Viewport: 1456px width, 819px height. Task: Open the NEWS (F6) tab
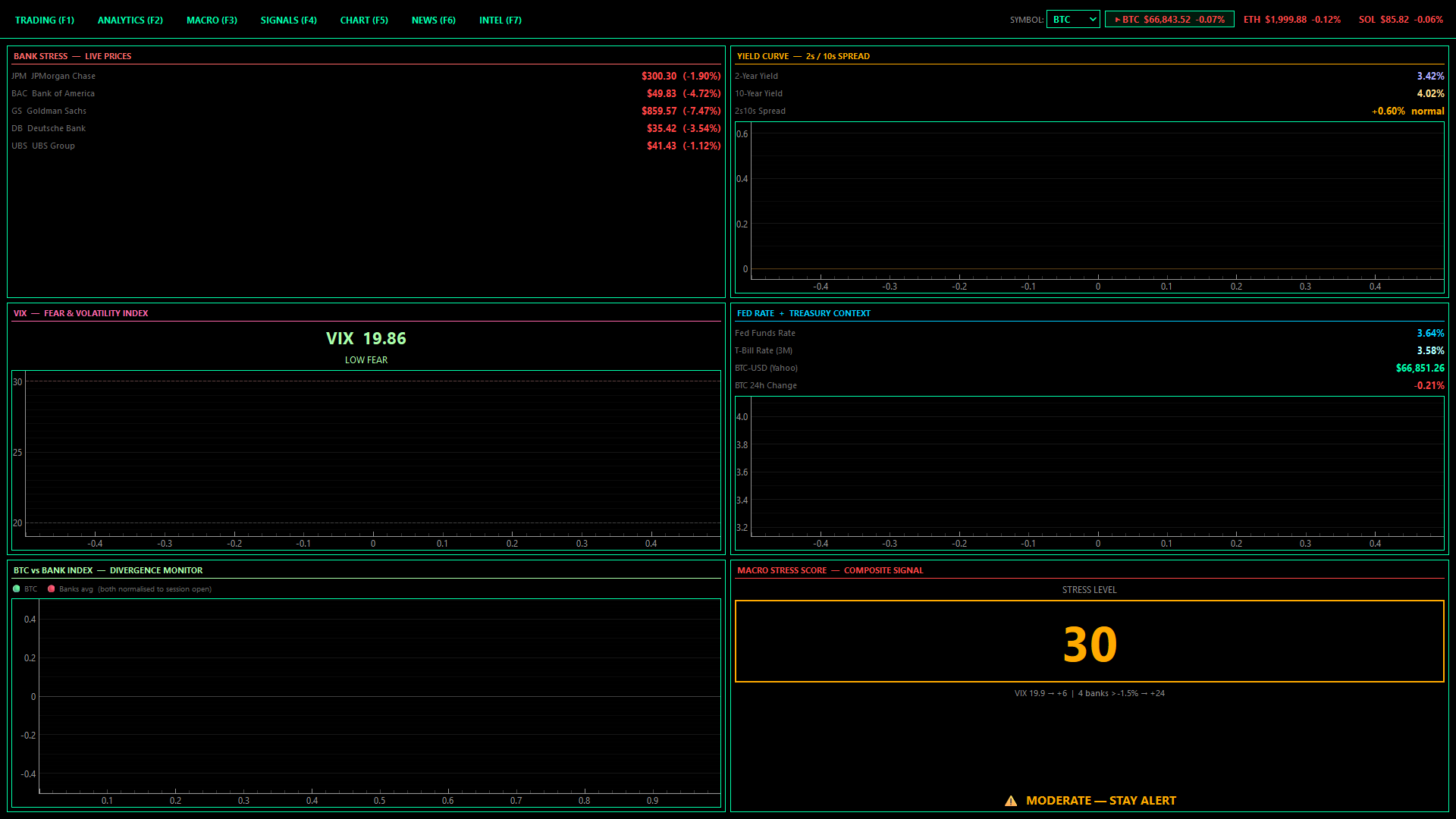(x=433, y=20)
